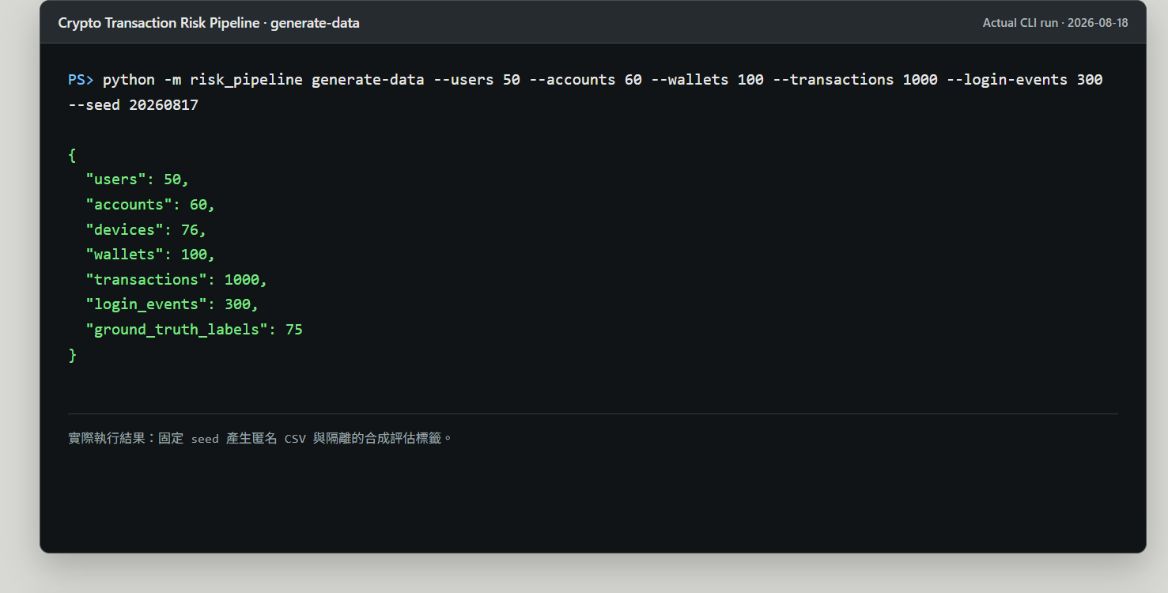Screen dimensions: 1168x593
Task: Click the '"wallets": 100,' output line
Action: 150,255
